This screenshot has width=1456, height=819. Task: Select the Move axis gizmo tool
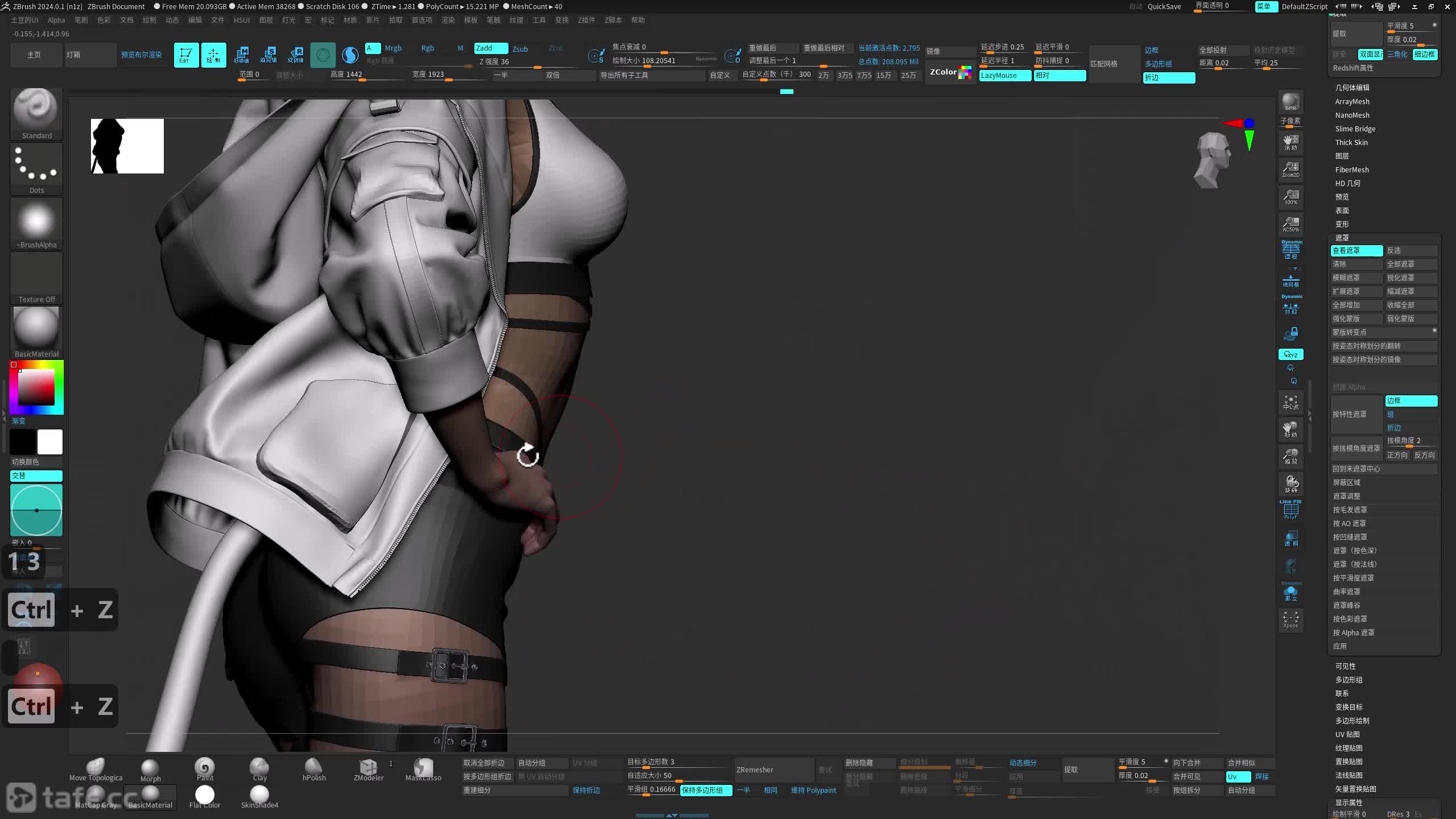tap(241, 55)
